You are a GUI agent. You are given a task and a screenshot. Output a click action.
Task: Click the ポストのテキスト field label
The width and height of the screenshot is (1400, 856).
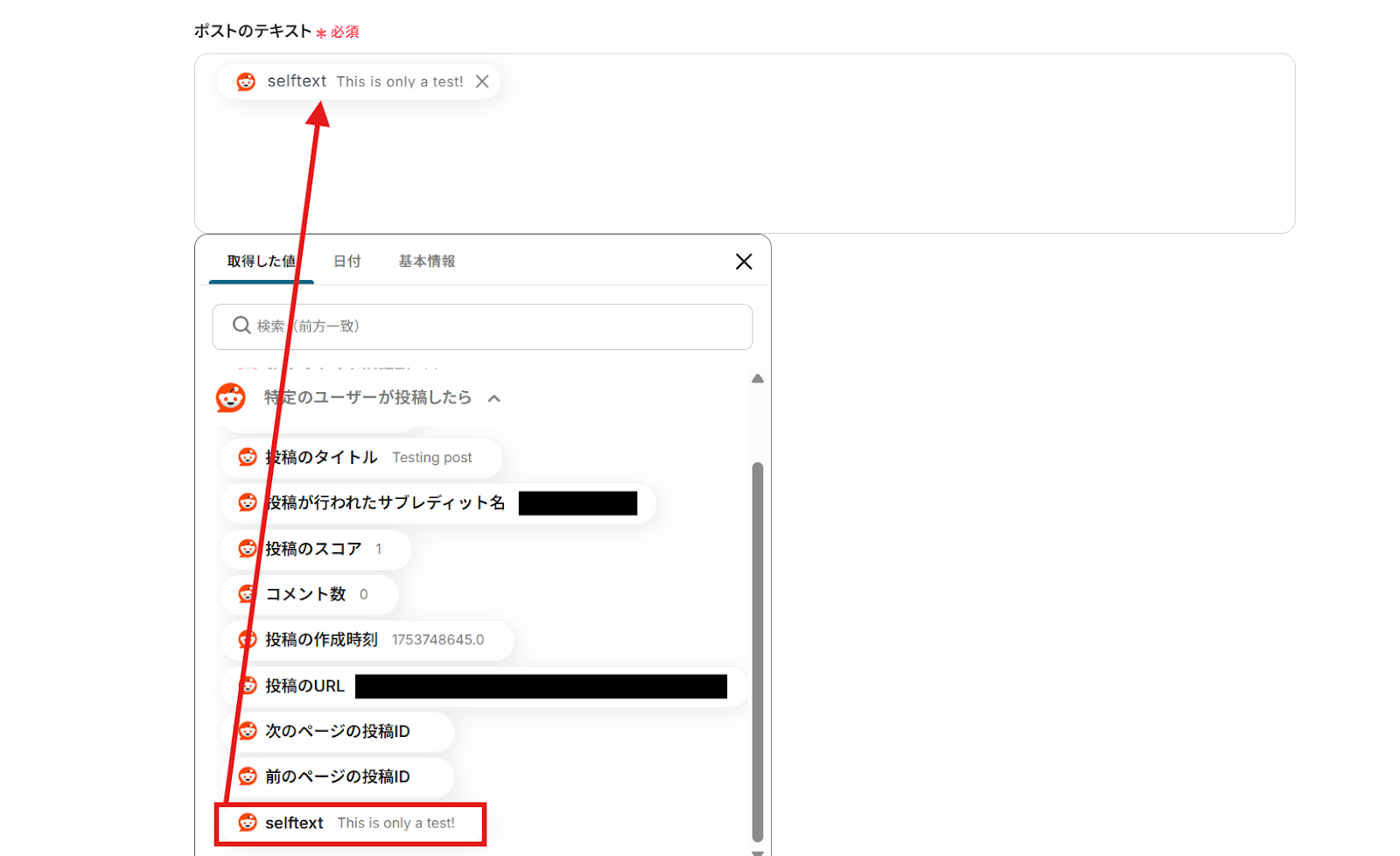[253, 32]
